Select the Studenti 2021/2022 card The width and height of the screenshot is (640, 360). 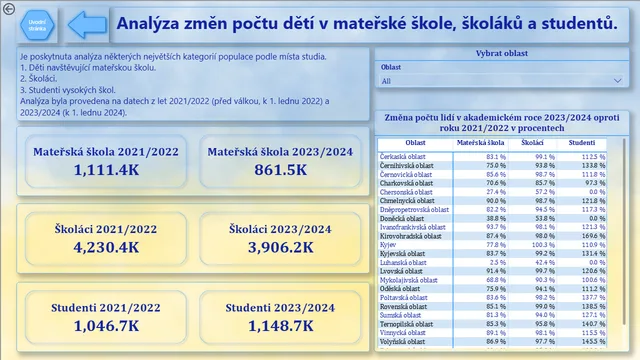coord(106,317)
